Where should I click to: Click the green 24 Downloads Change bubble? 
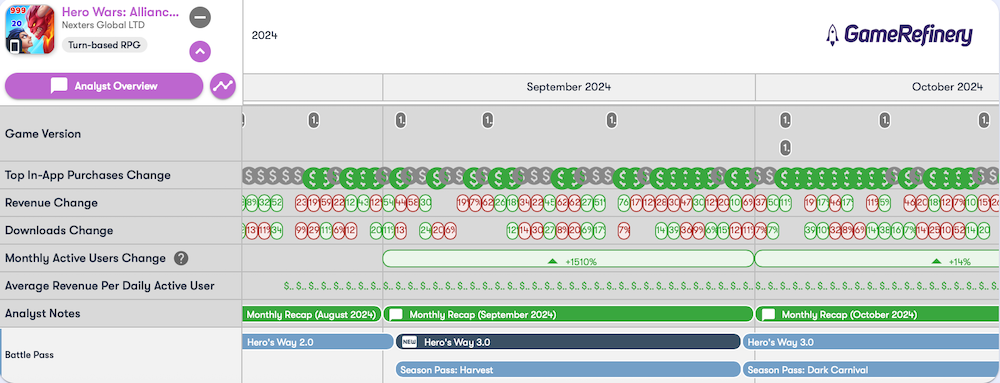tap(425, 231)
